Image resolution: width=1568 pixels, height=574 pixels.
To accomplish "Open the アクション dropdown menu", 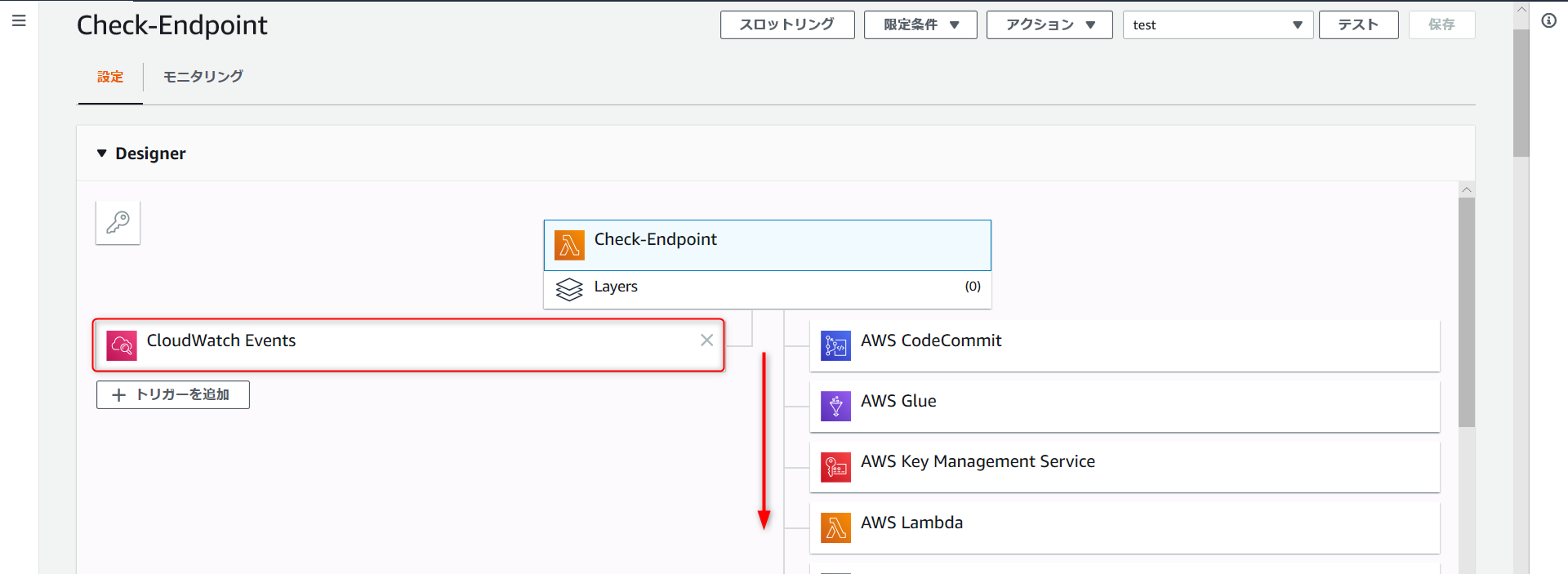I will coord(1049,24).
